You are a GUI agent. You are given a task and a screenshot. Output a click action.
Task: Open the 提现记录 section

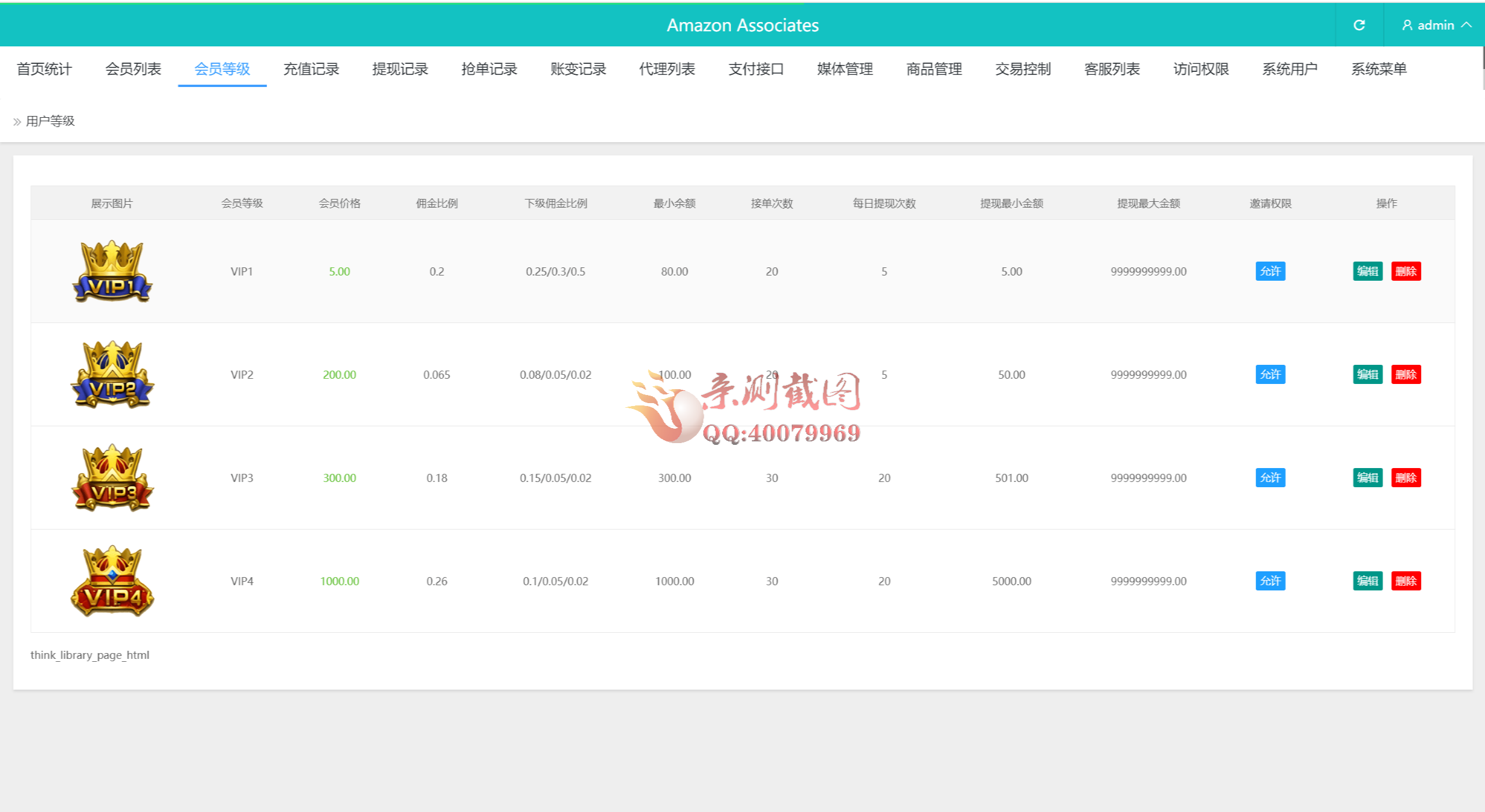[400, 68]
